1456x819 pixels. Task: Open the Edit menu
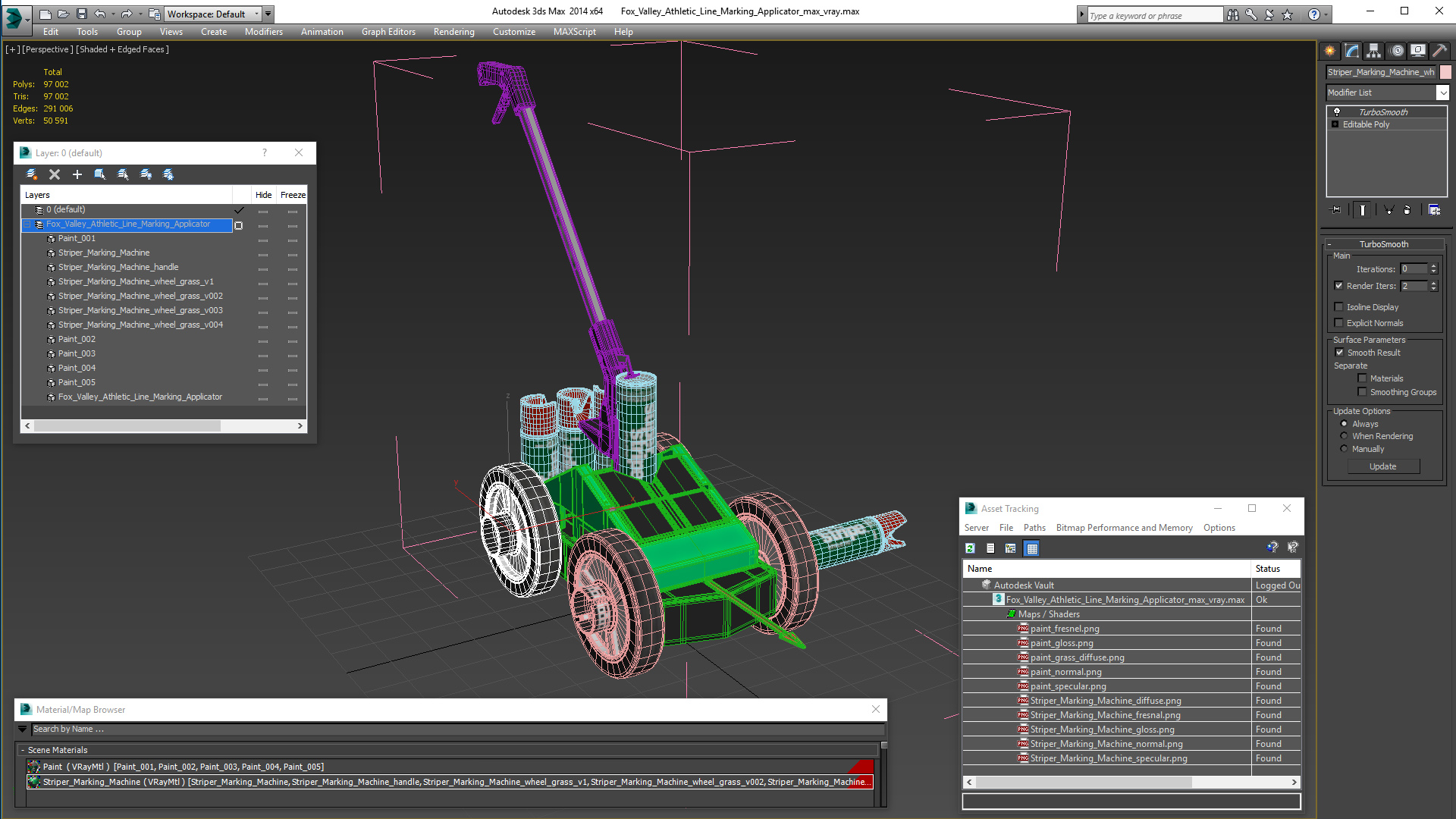pyautogui.click(x=51, y=32)
